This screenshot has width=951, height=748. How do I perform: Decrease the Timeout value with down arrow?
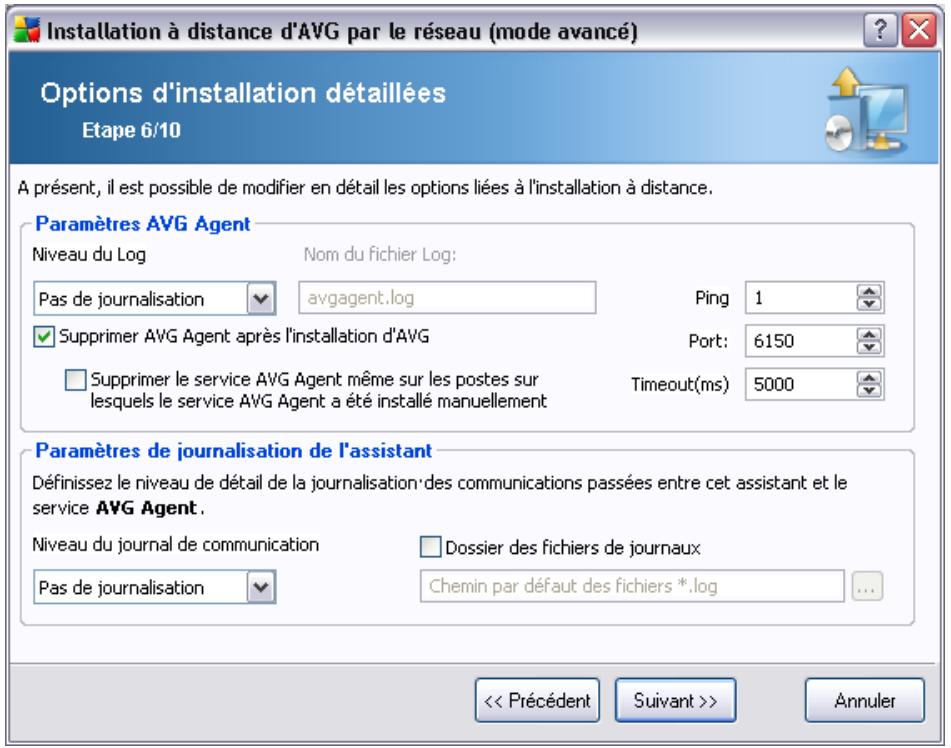[x=869, y=391]
